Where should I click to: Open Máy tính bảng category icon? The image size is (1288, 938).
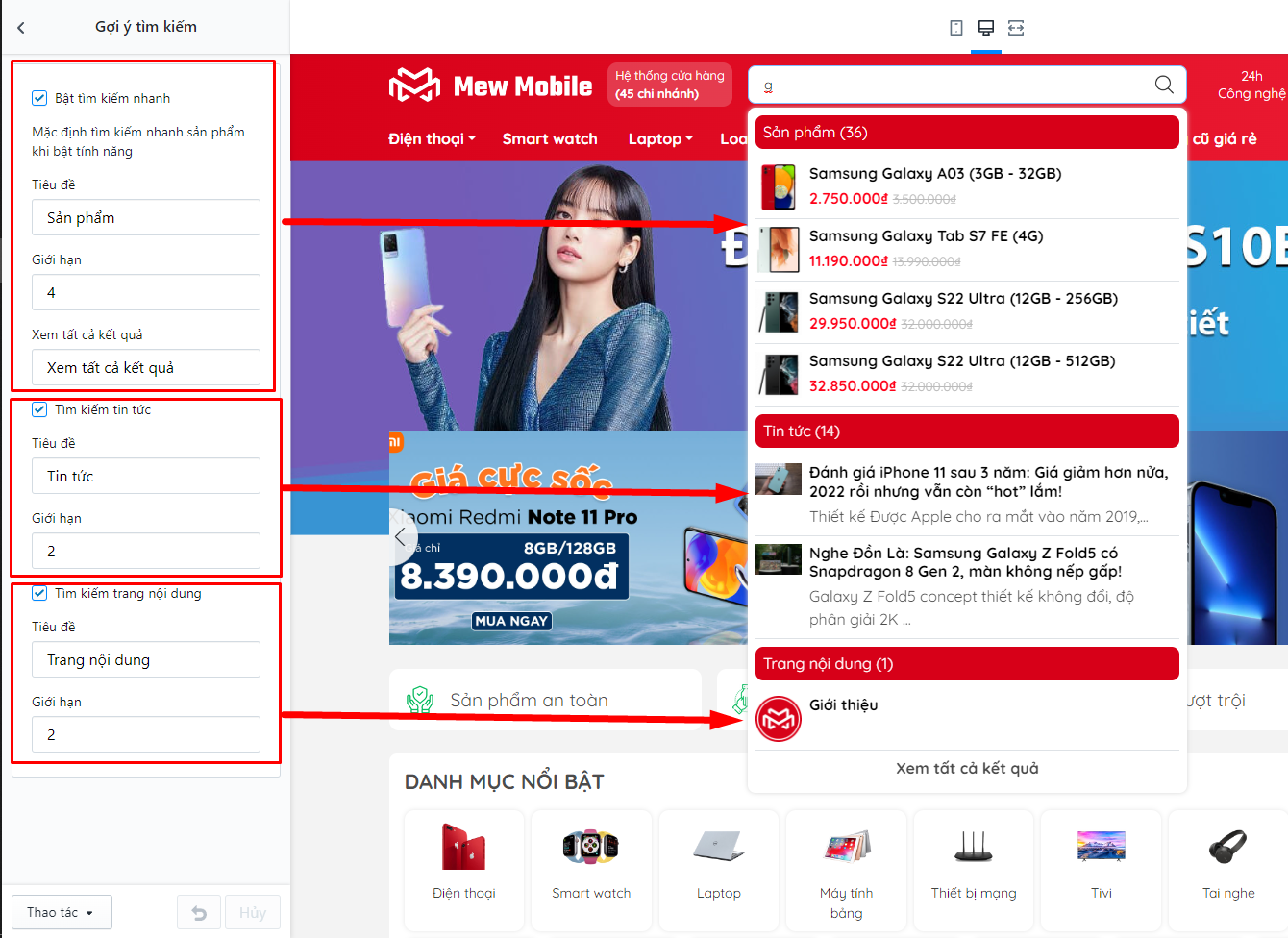coord(847,847)
